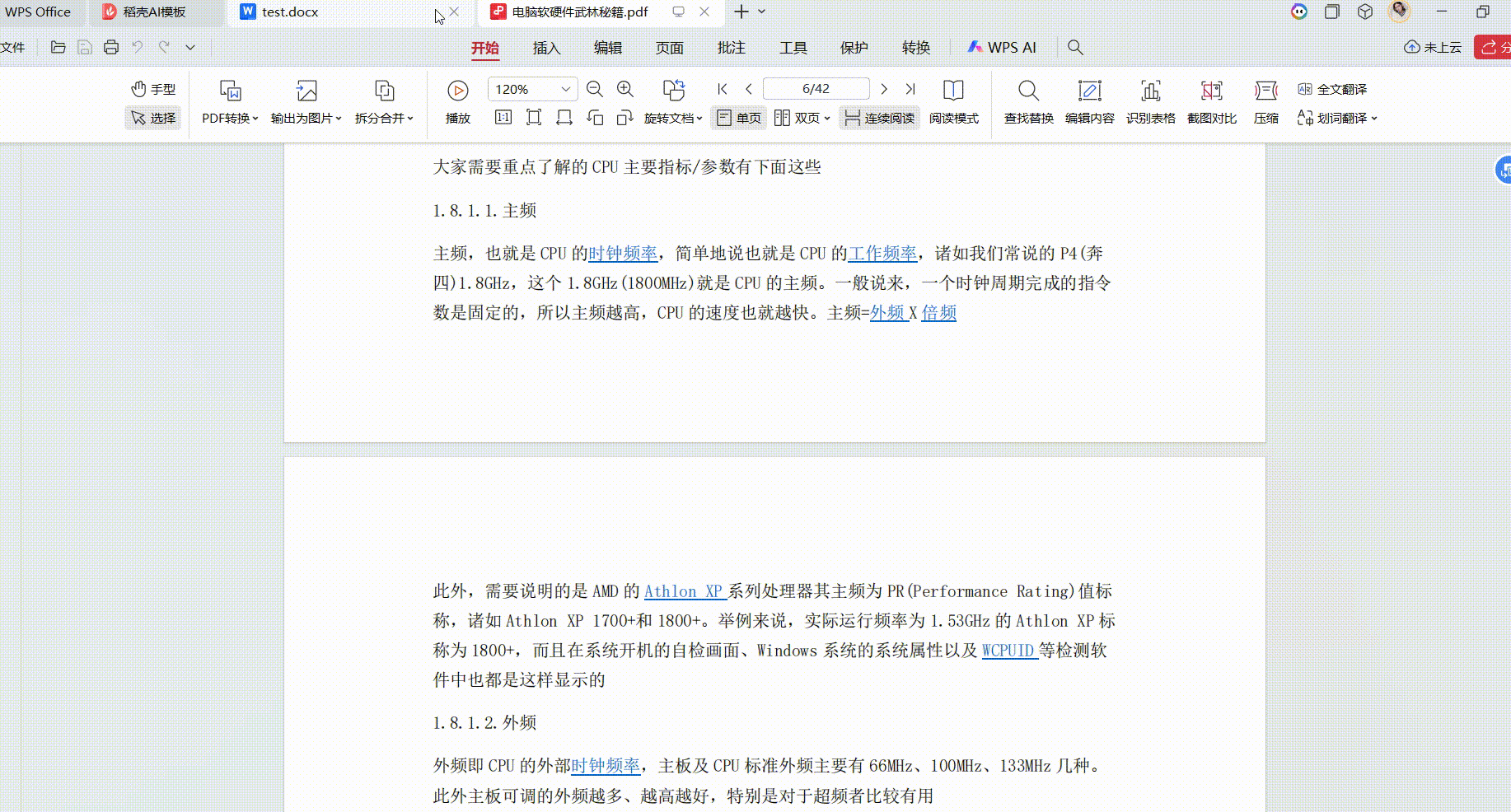Open 查找替换 find and replace
Screen dimensions: 1511x812
1028,101
